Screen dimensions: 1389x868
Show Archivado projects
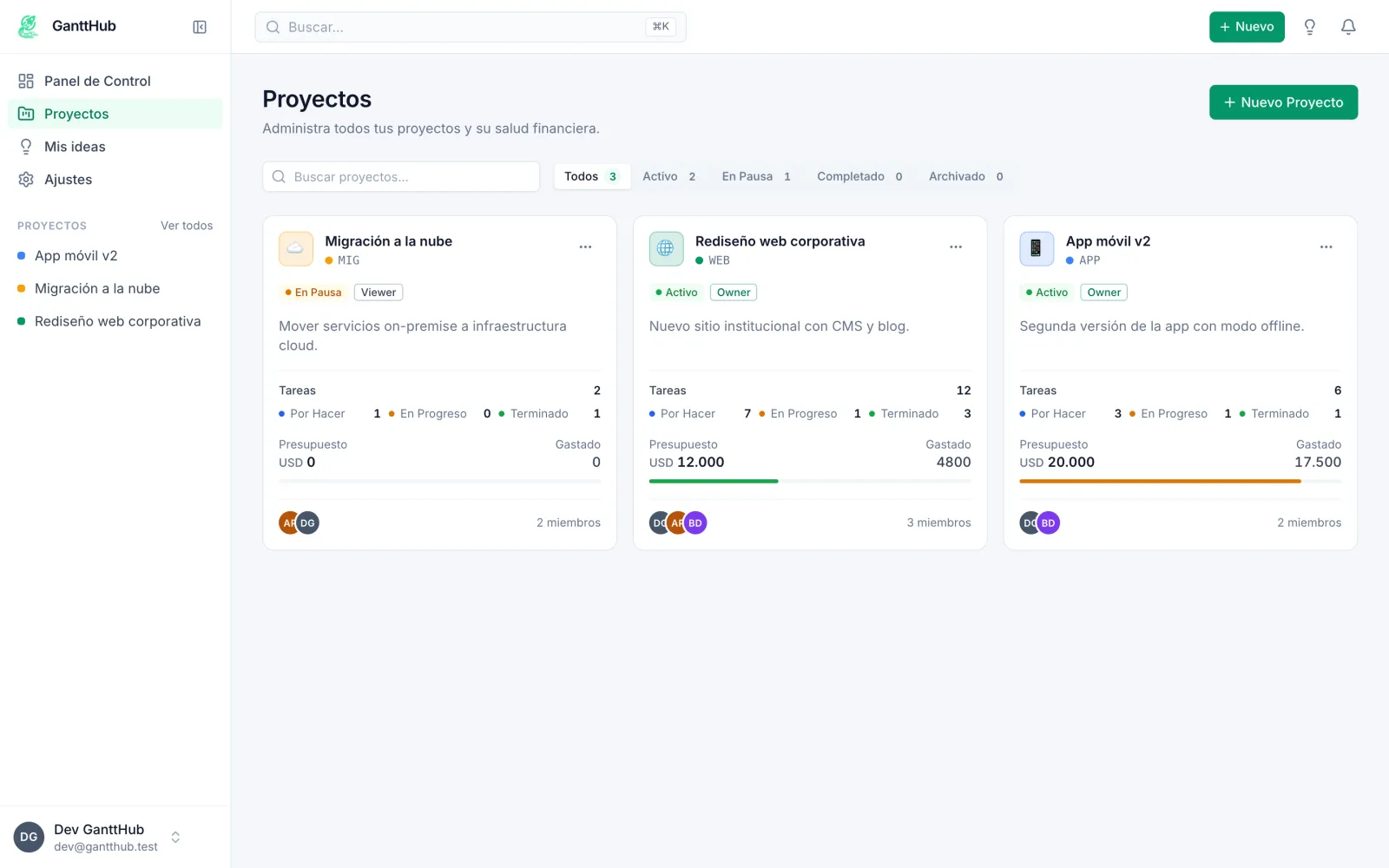pyautogui.click(x=966, y=176)
